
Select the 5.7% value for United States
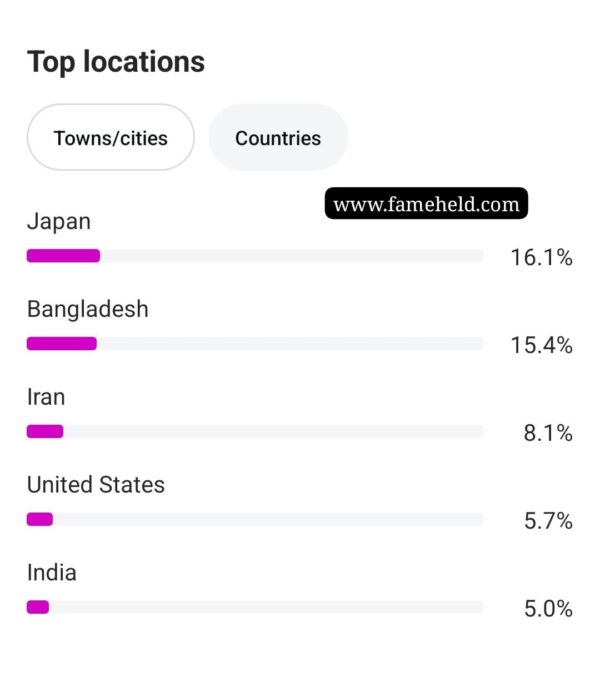pyautogui.click(x=548, y=521)
